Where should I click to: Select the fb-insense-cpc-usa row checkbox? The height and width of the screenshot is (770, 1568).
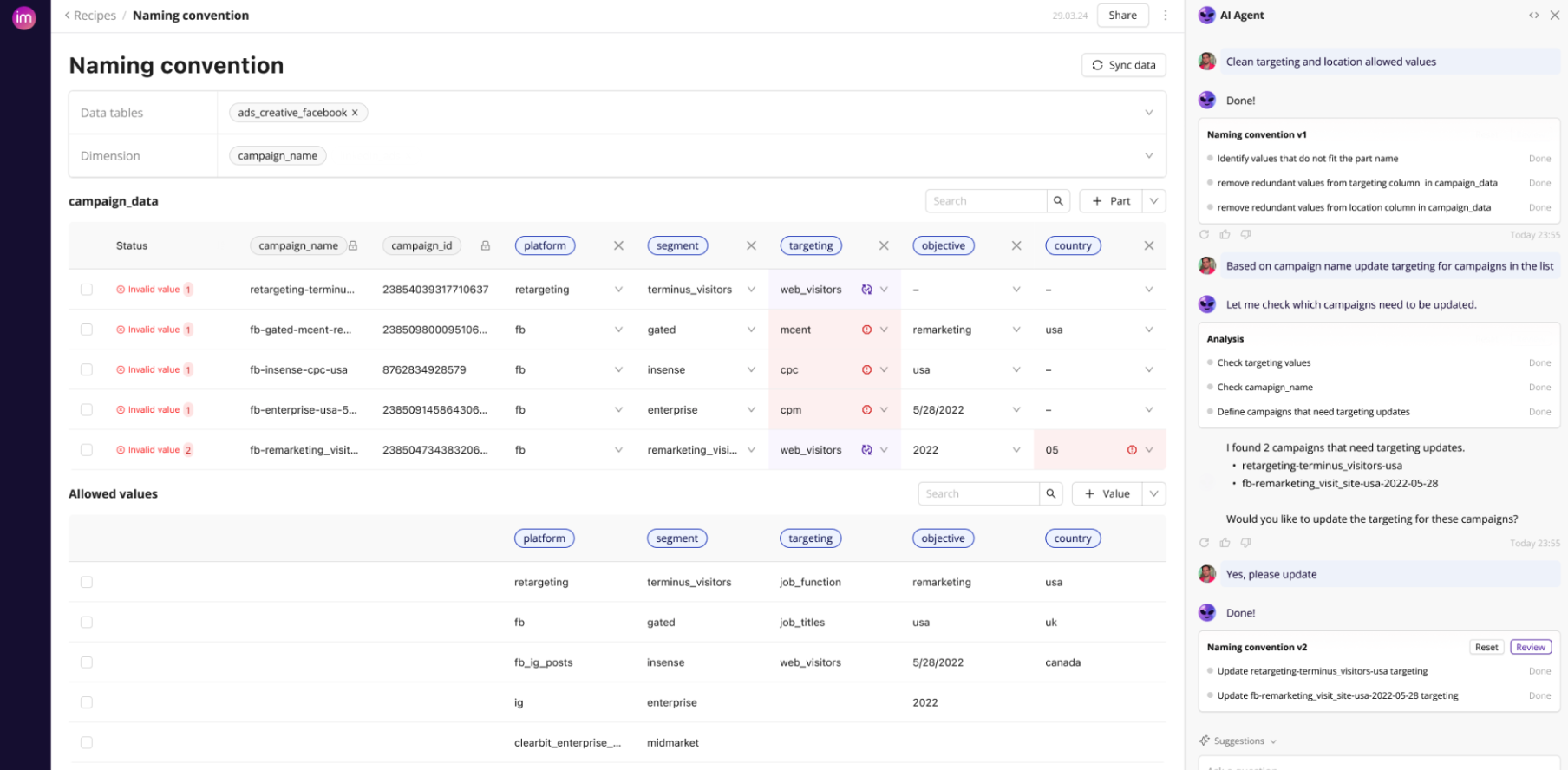pos(87,369)
